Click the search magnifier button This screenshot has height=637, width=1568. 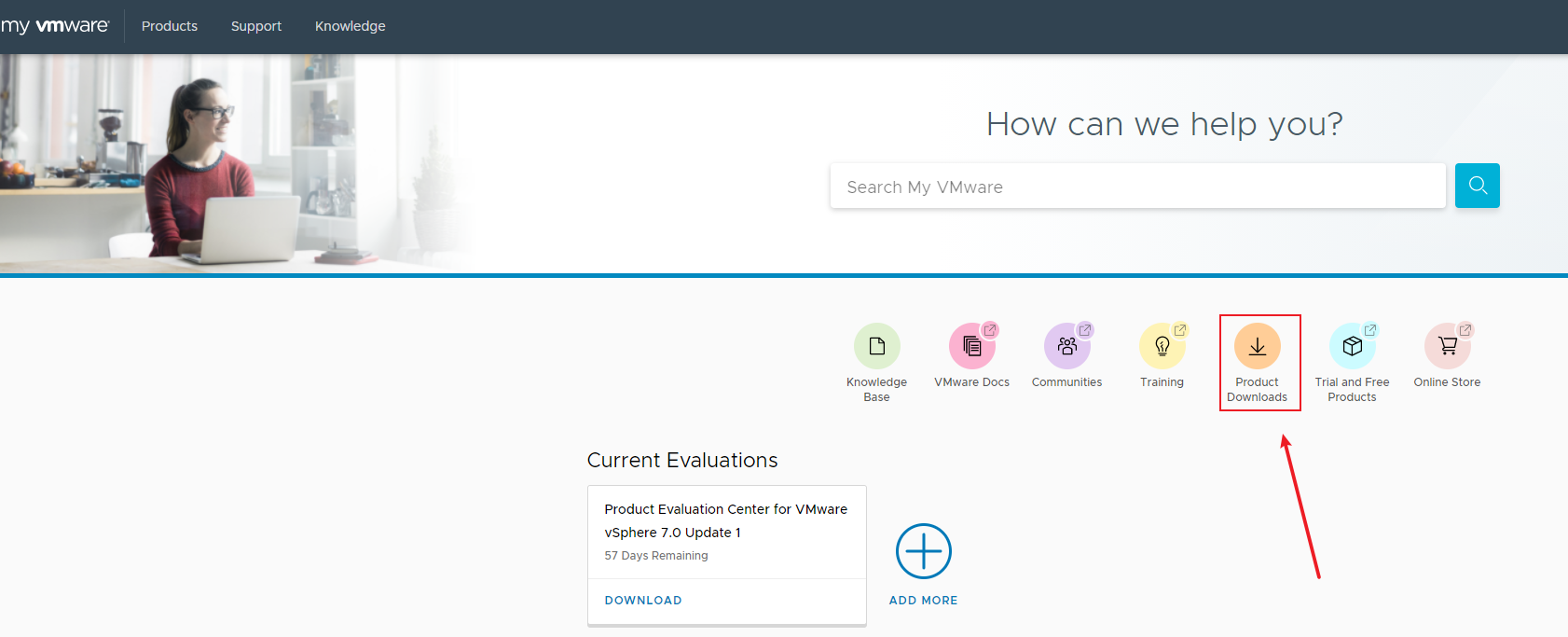tap(1478, 186)
